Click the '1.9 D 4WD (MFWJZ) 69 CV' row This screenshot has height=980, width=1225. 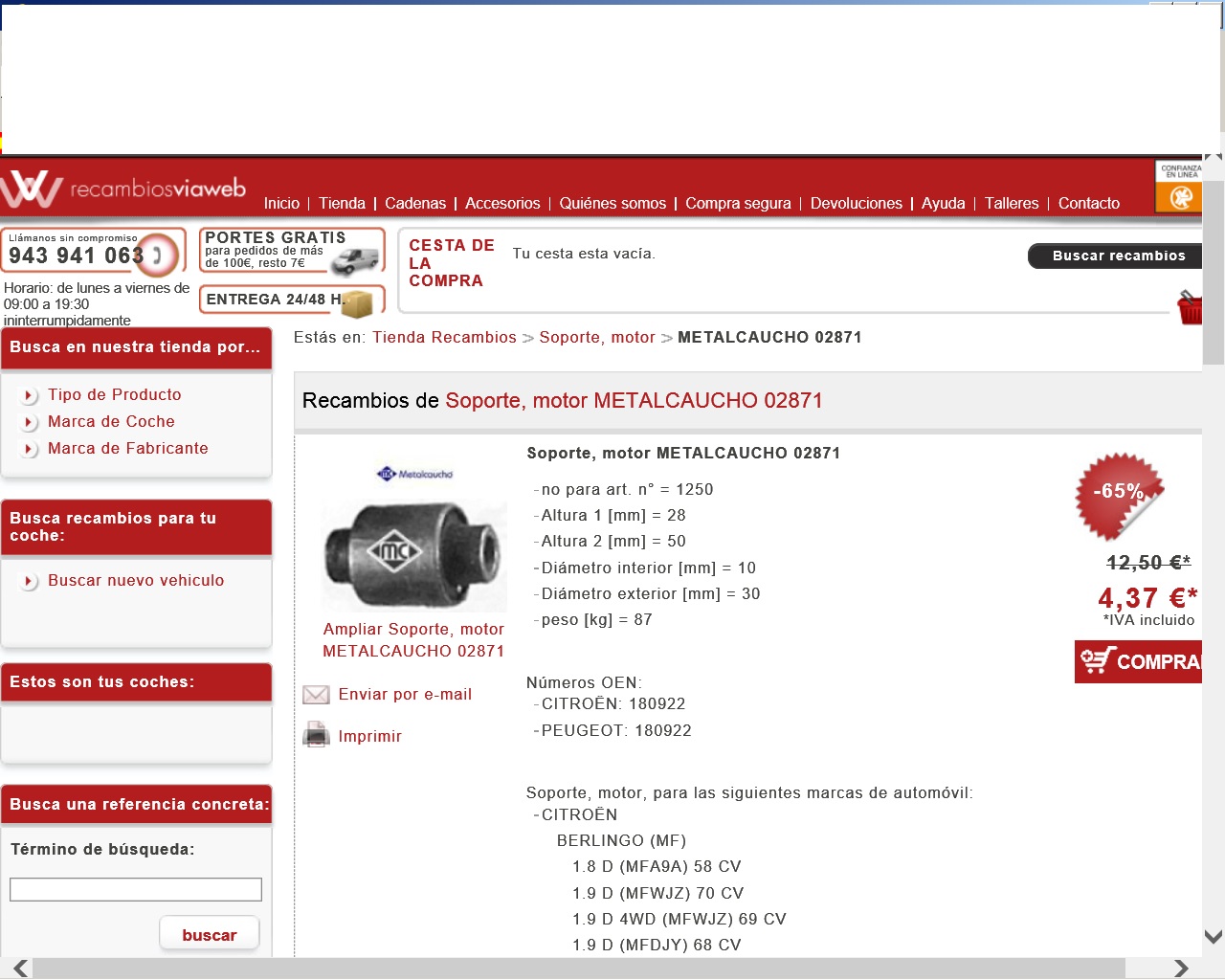click(x=679, y=920)
